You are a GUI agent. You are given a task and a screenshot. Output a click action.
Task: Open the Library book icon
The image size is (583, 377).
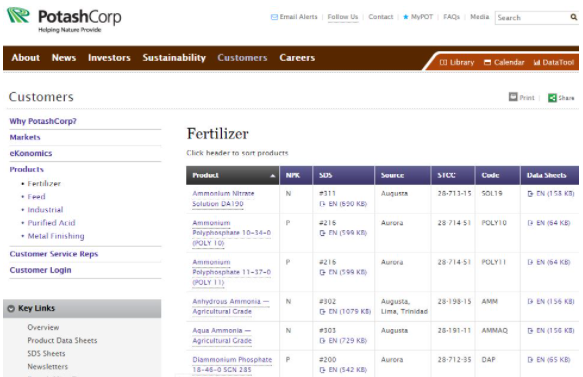tap(443, 62)
